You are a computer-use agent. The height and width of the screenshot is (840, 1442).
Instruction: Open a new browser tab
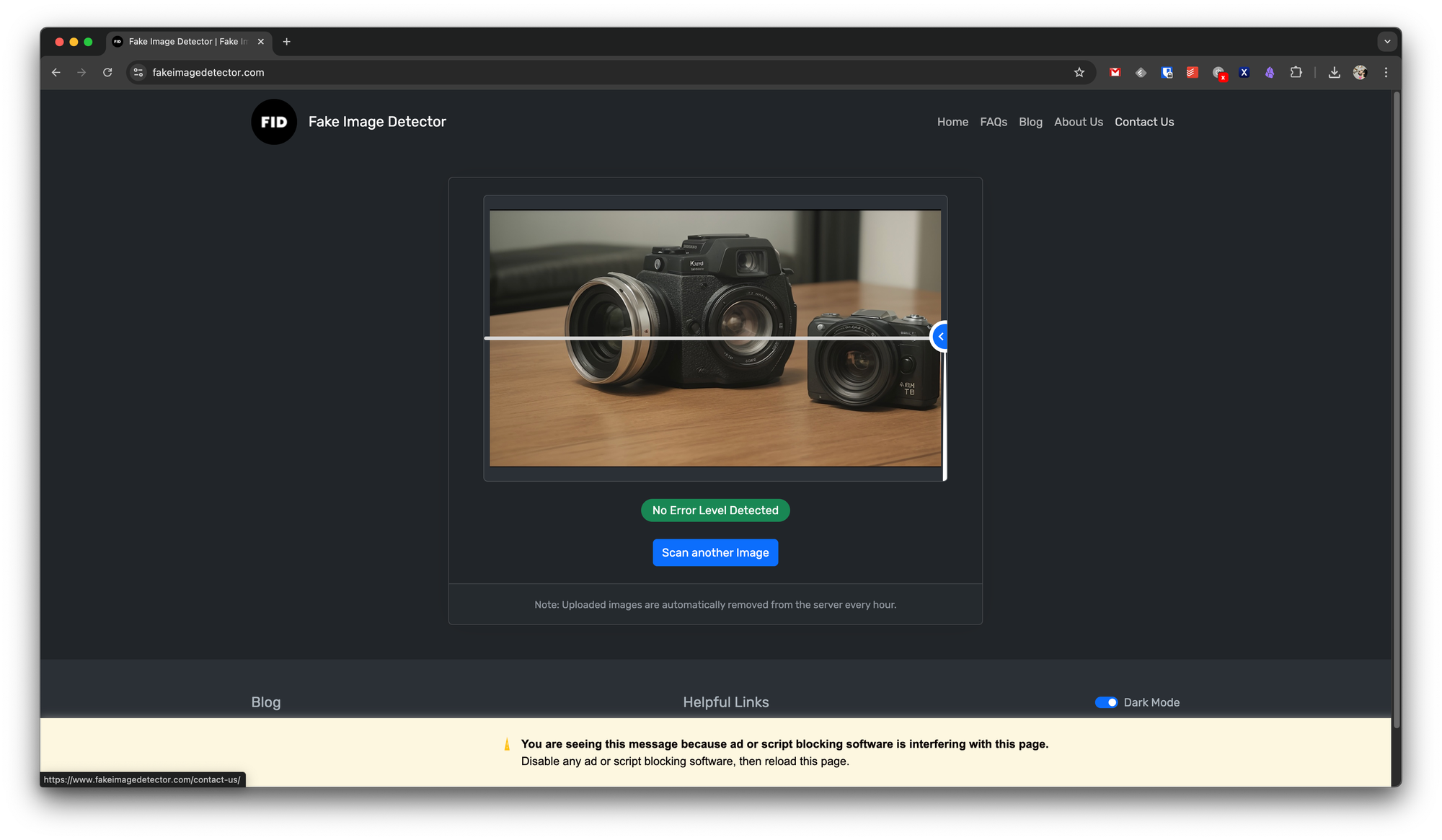286,42
